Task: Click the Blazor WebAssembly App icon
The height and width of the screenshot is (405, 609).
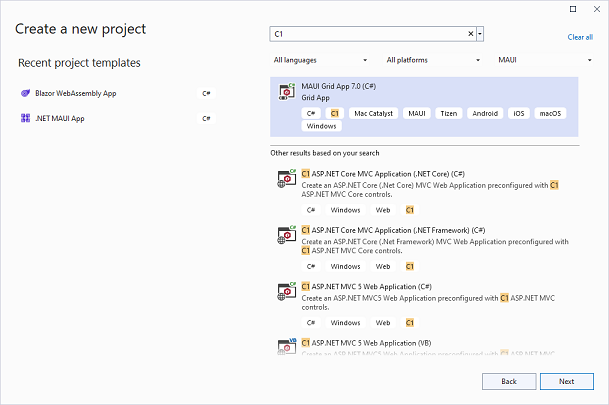Action: point(25,93)
